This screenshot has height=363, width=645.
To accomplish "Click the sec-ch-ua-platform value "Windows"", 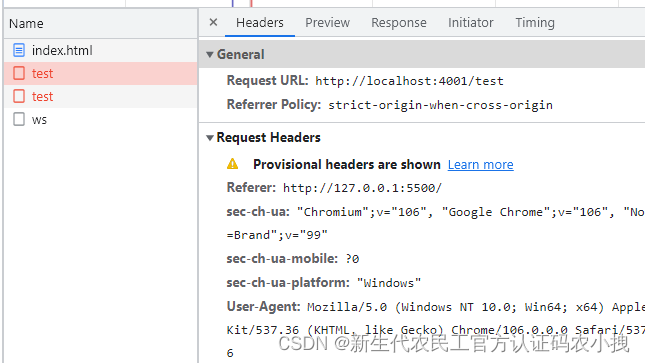I will click(389, 283).
